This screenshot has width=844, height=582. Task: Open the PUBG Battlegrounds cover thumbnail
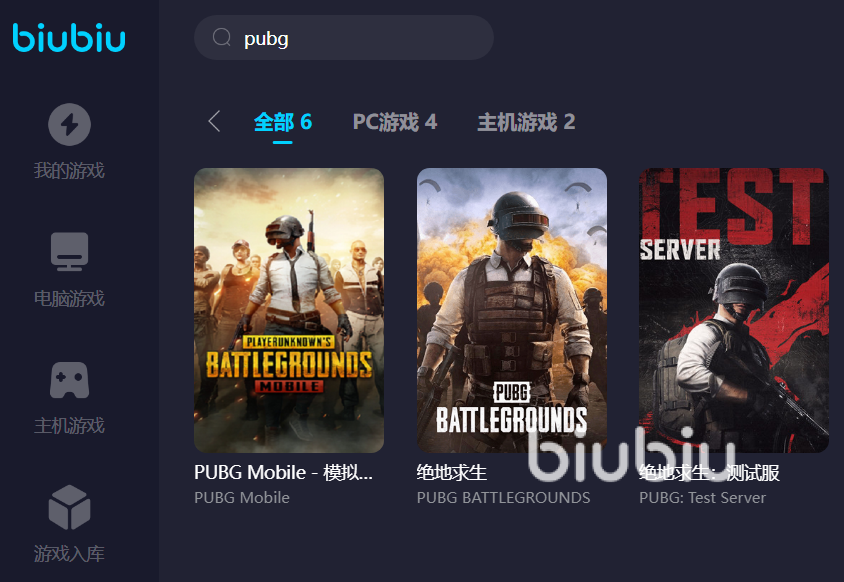[x=512, y=310]
